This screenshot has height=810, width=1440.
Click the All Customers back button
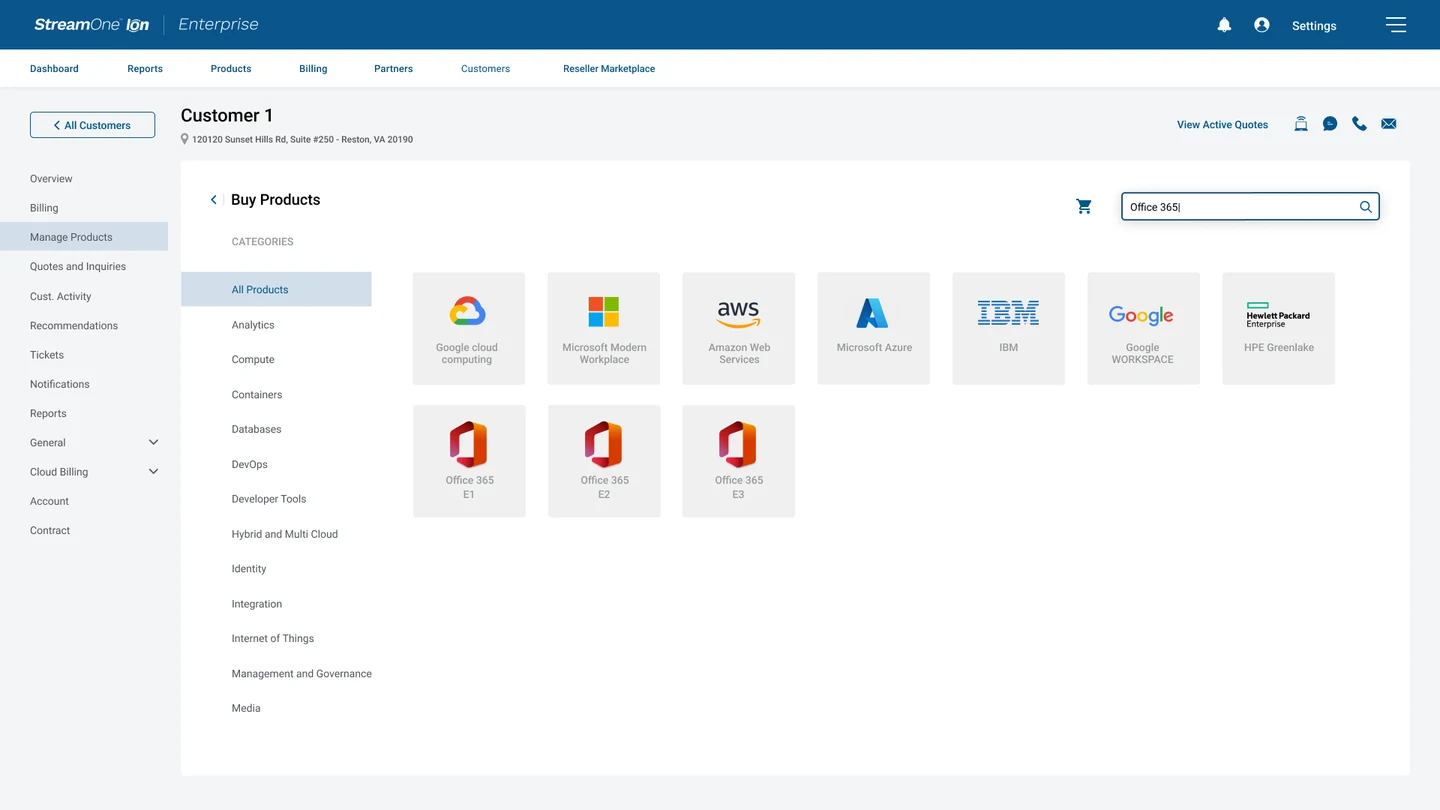[x=92, y=125]
